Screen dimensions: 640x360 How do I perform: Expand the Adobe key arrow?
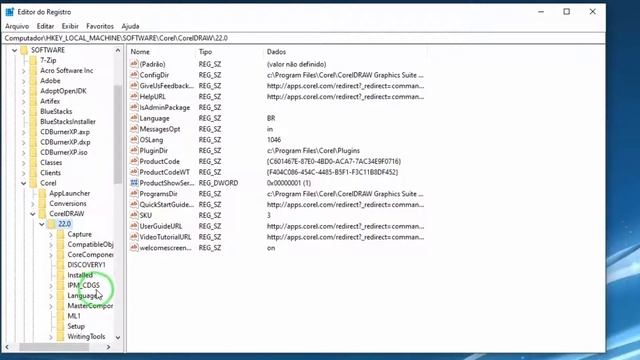(x=24, y=81)
